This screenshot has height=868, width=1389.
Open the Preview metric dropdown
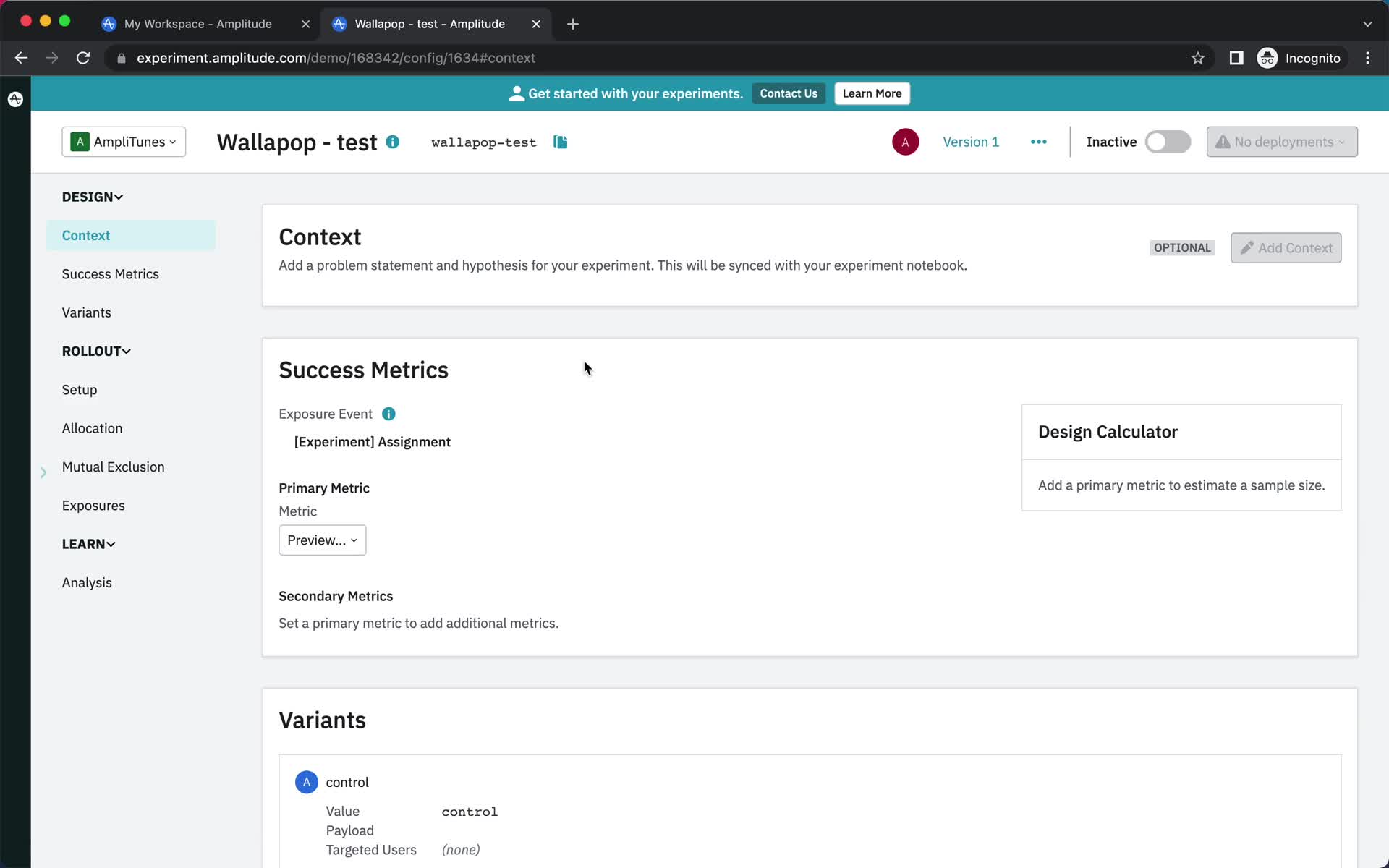pyautogui.click(x=322, y=540)
